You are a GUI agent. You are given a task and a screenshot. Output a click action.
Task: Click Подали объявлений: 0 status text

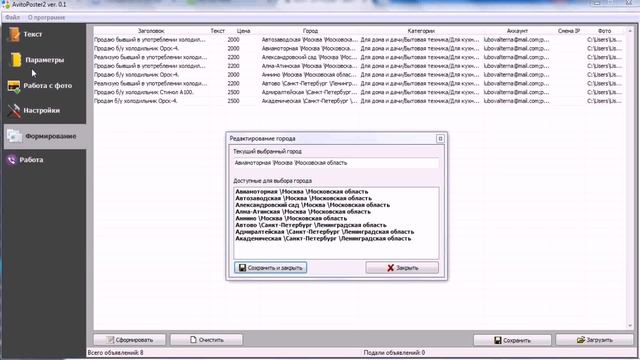[394, 352]
